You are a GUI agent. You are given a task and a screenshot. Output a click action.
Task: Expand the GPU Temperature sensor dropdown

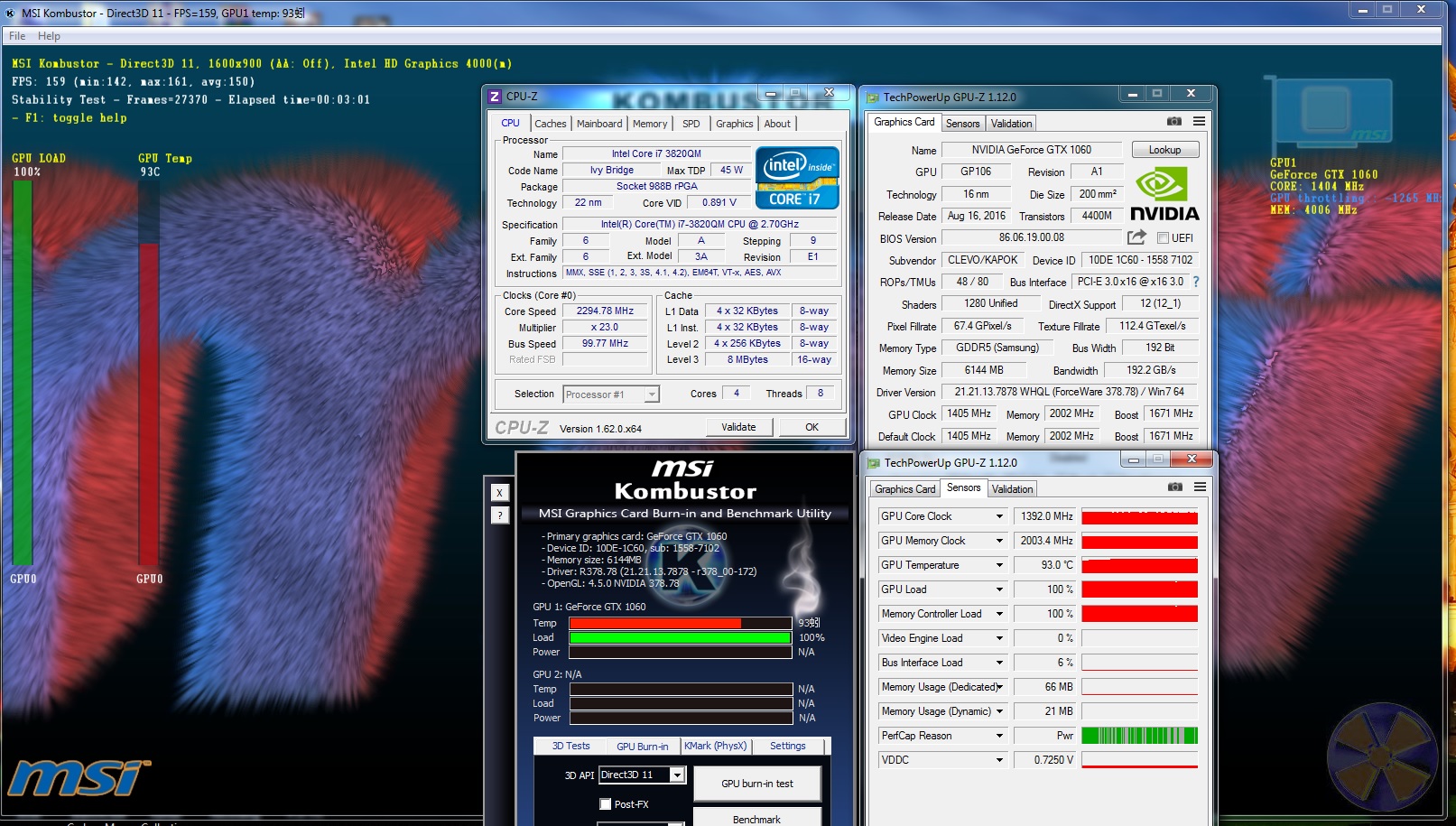point(999,565)
